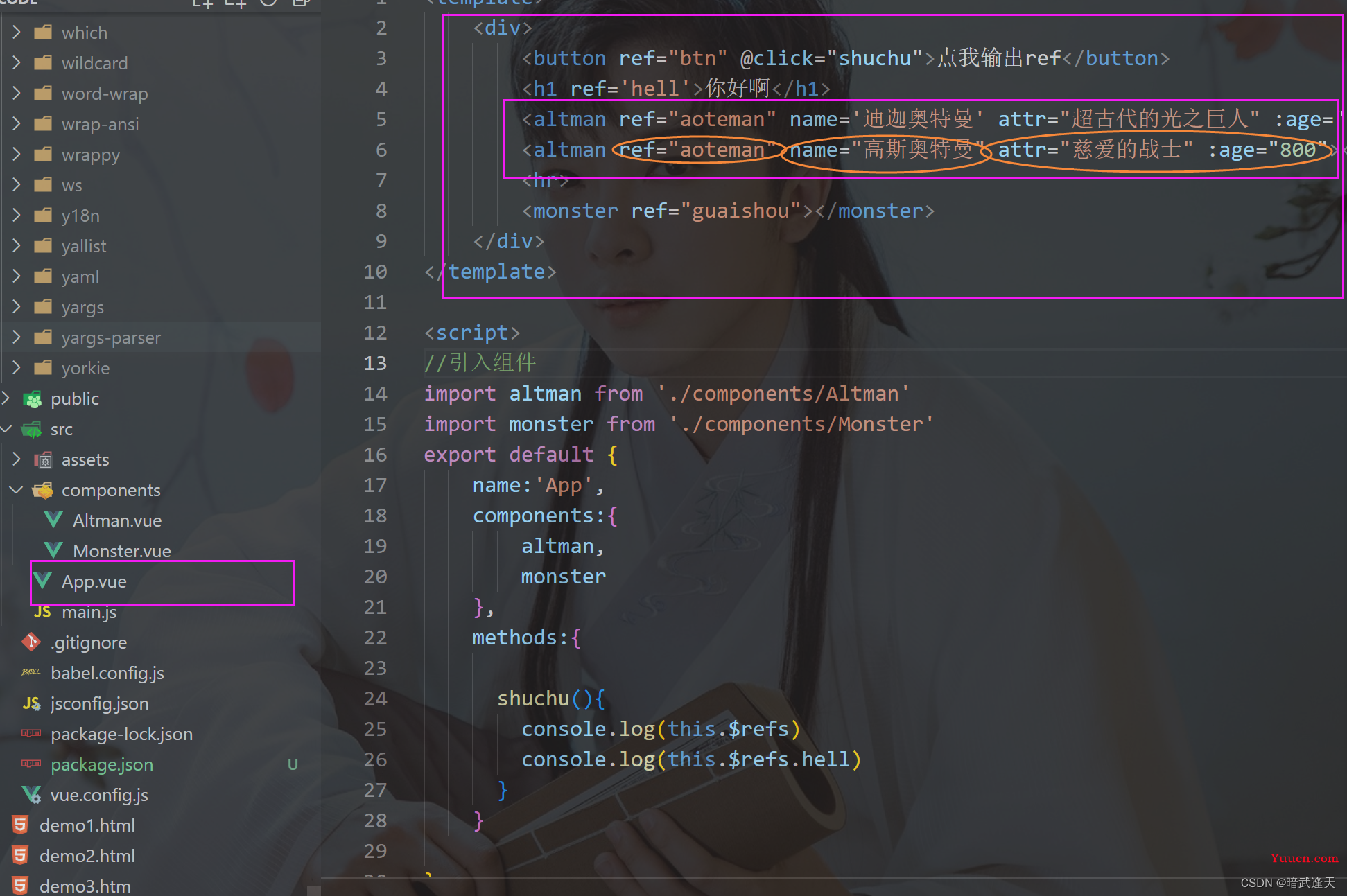Viewport: 1347px width, 896px height.
Task: Select the wildcard folder label
Action: [95, 63]
